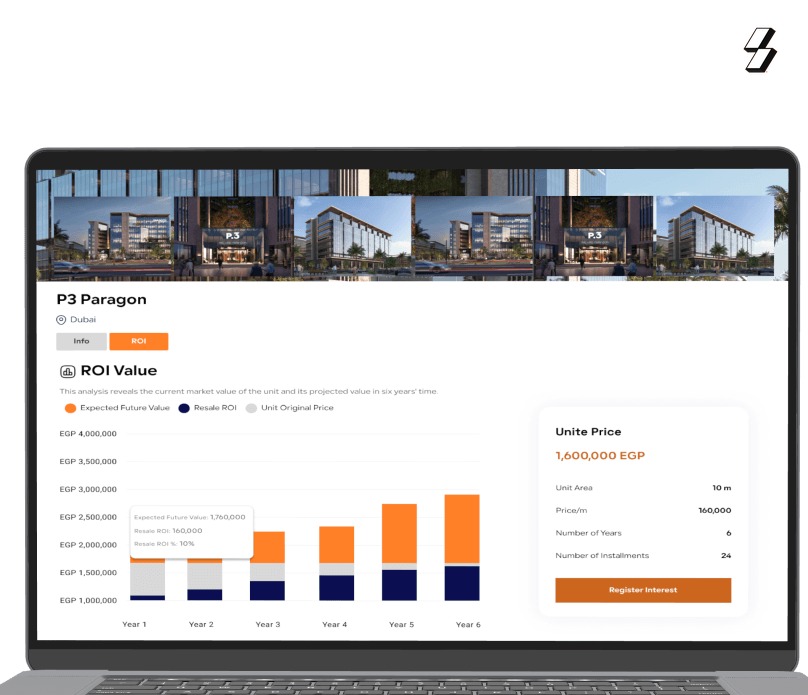Click the location pin icon beside Dubai
Image resolution: width=808 pixels, height=695 pixels.
tap(61, 320)
